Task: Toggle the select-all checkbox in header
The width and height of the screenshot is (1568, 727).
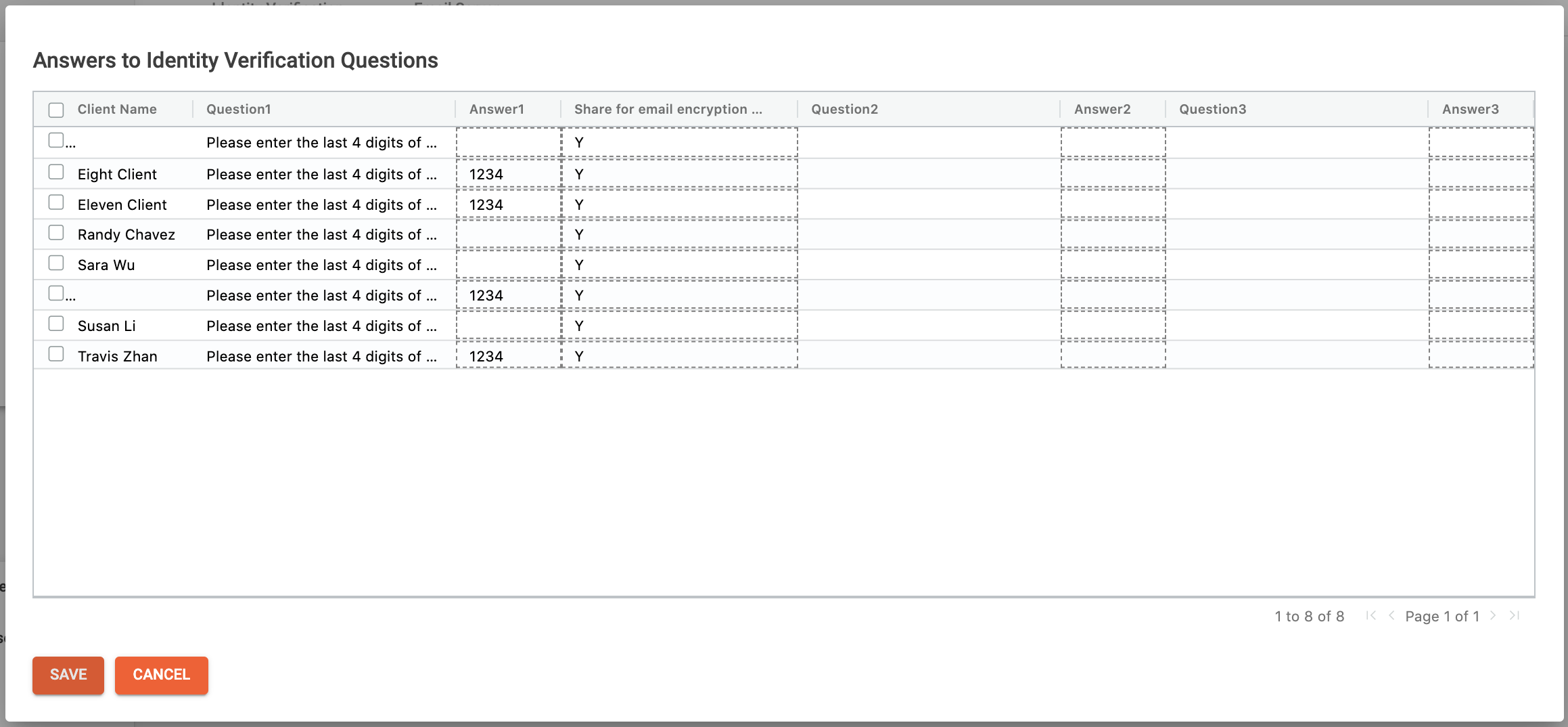Action: pyautogui.click(x=56, y=110)
